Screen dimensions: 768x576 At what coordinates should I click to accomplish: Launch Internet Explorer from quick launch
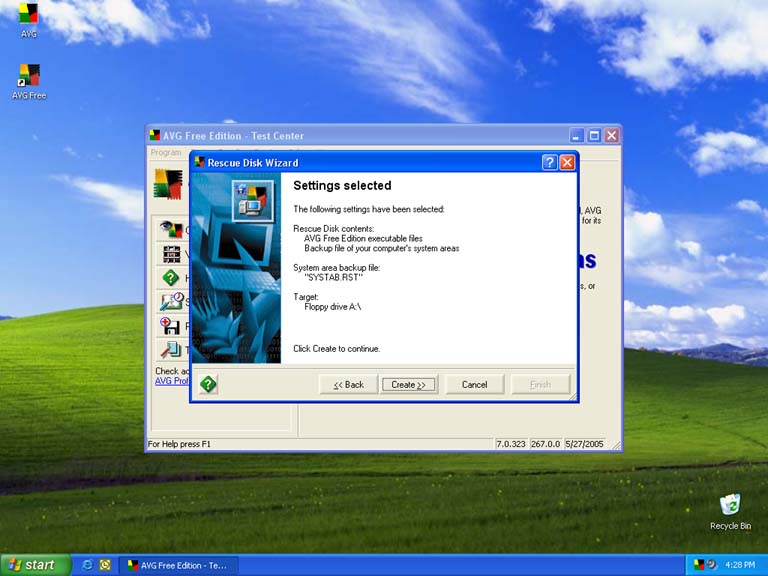[x=87, y=565]
